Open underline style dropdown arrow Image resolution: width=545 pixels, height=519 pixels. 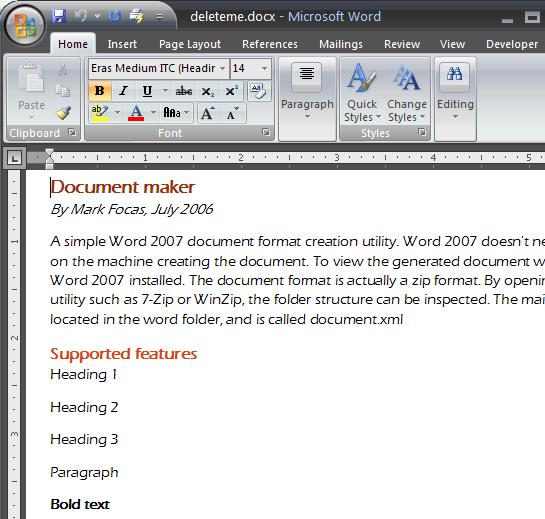coord(165,91)
